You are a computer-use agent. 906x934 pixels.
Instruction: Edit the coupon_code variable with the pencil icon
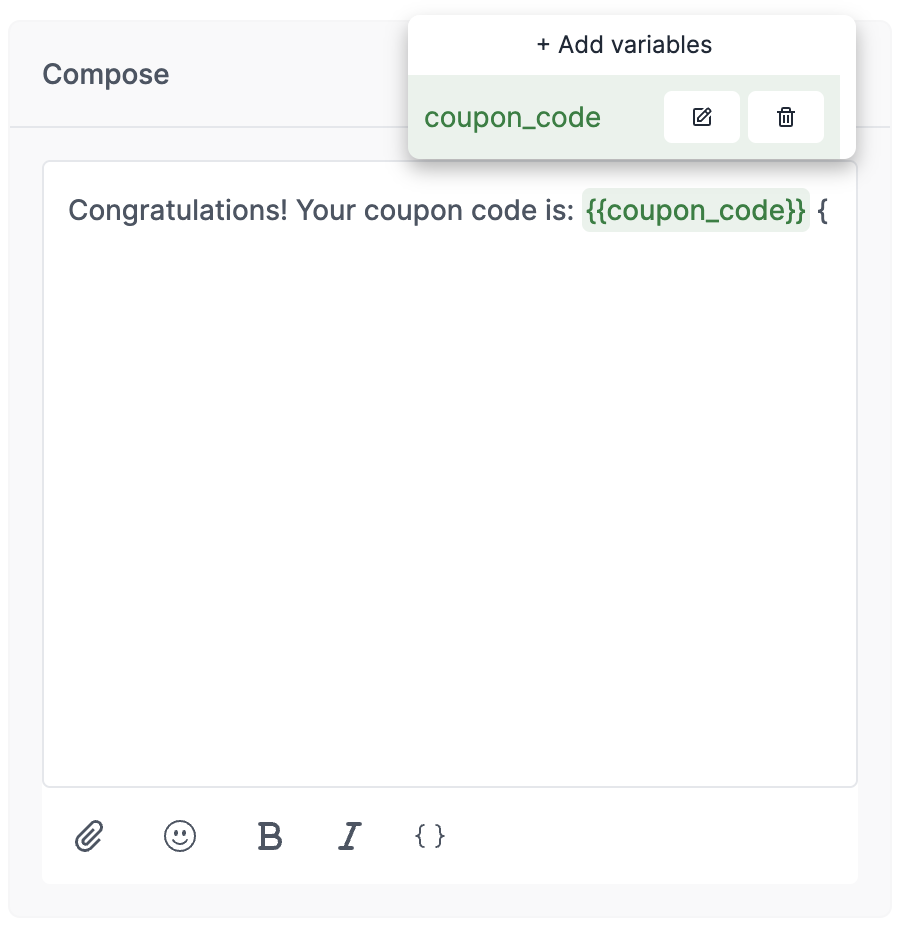point(702,117)
